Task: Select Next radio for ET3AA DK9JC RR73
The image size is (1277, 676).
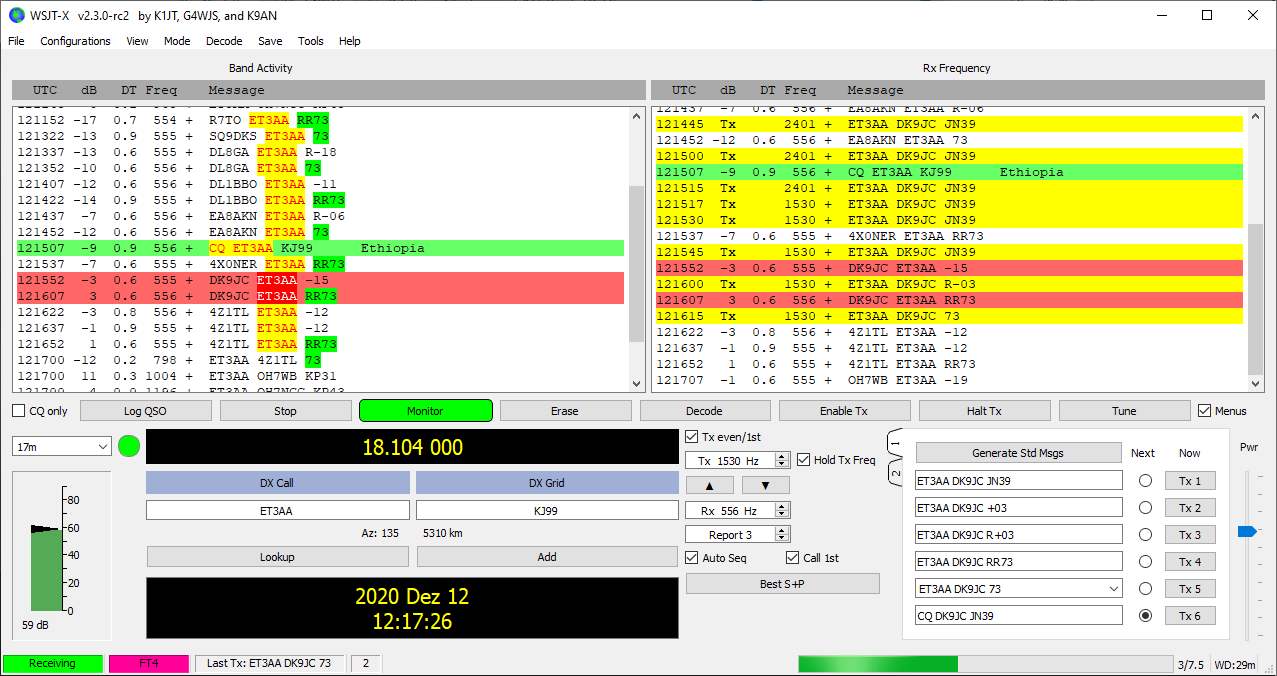Action: pyautogui.click(x=1145, y=562)
